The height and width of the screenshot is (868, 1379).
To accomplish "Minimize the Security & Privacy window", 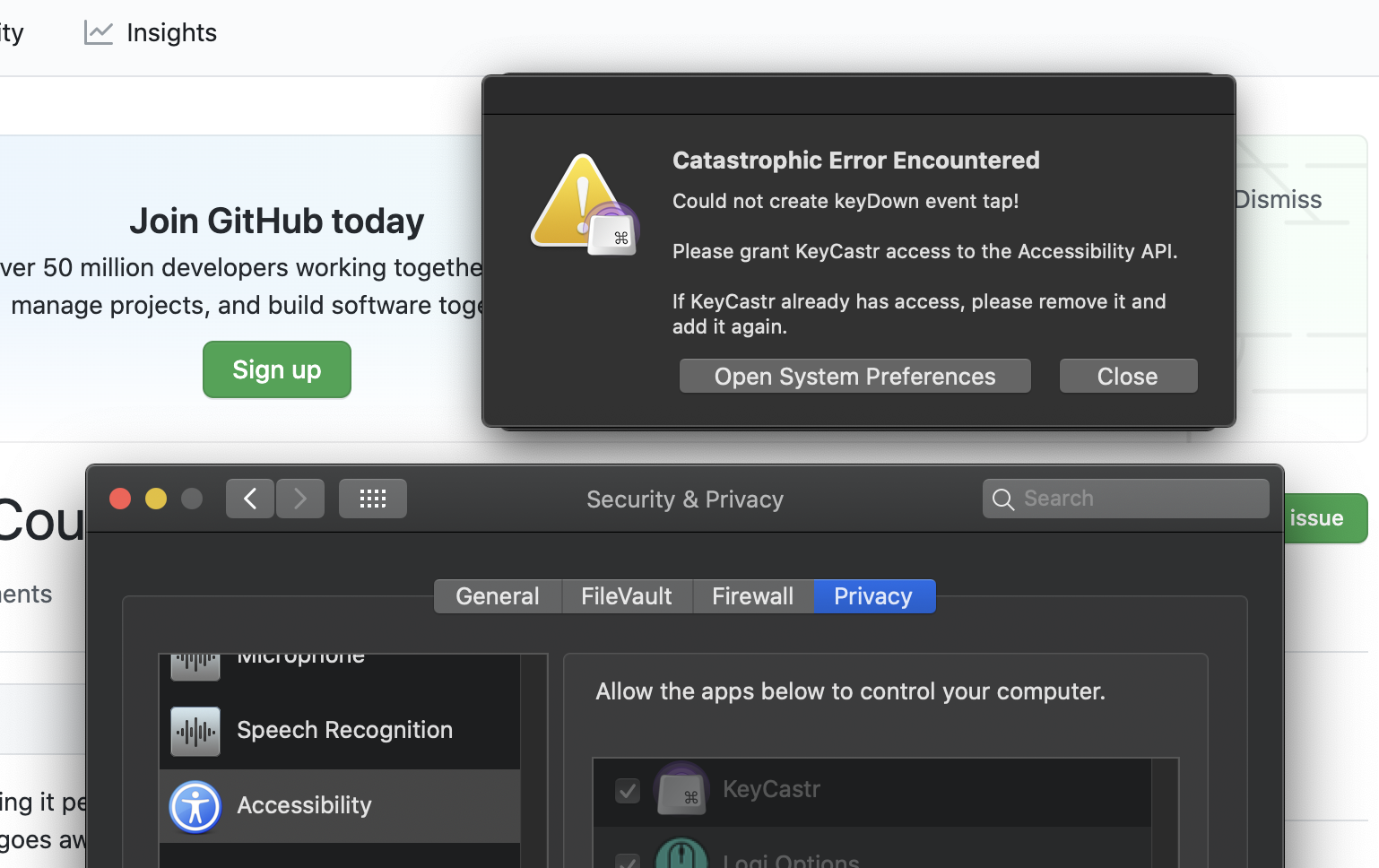I will [x=156, y=499].
